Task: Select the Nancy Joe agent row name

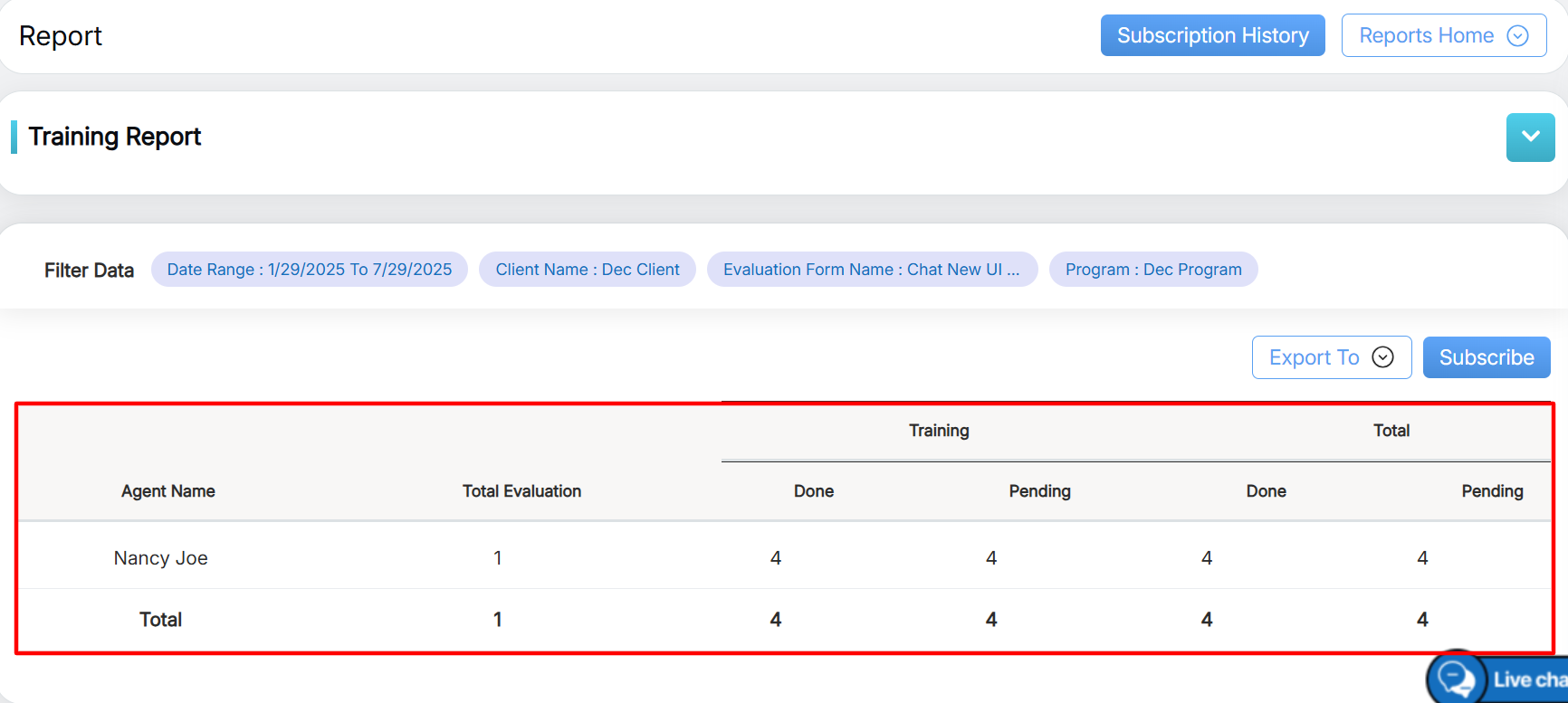Action: (161, 558)
